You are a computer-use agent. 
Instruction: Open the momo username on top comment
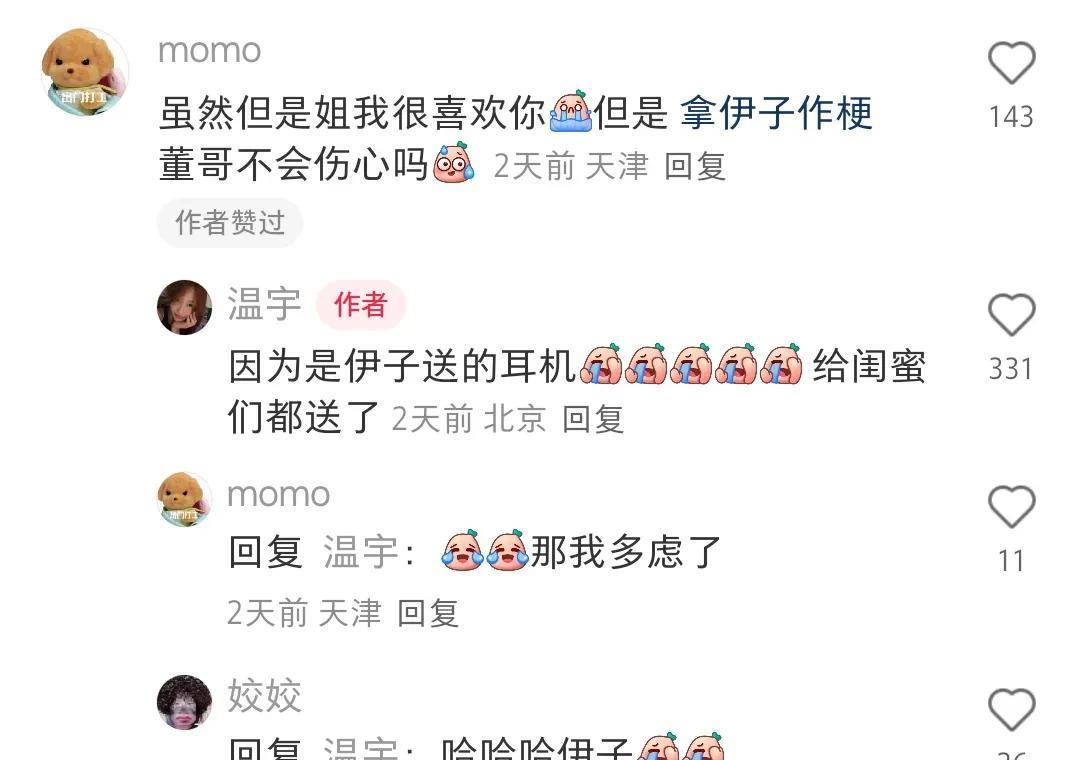[209, 50]
